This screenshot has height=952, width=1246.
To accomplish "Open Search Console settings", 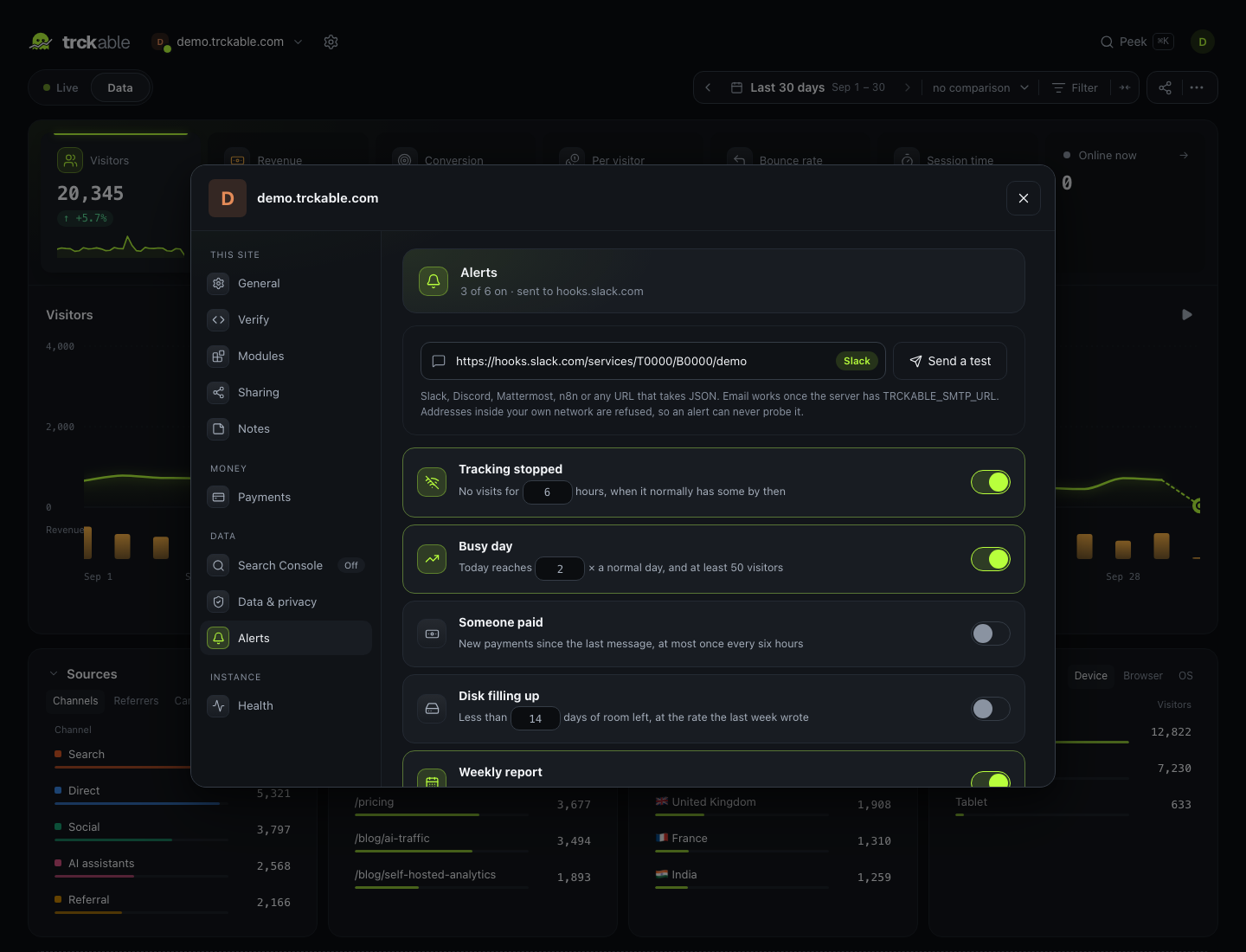I will coord(286,565).
